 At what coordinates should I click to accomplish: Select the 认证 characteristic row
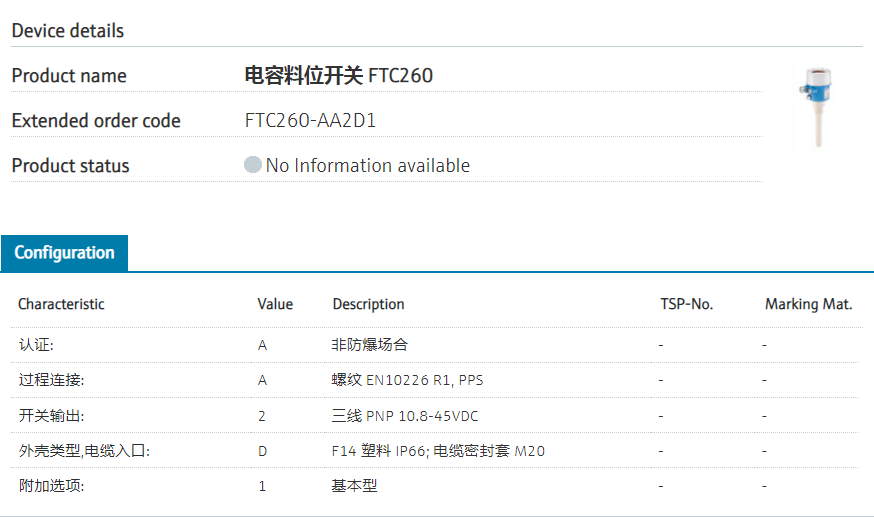coord(37,345)
